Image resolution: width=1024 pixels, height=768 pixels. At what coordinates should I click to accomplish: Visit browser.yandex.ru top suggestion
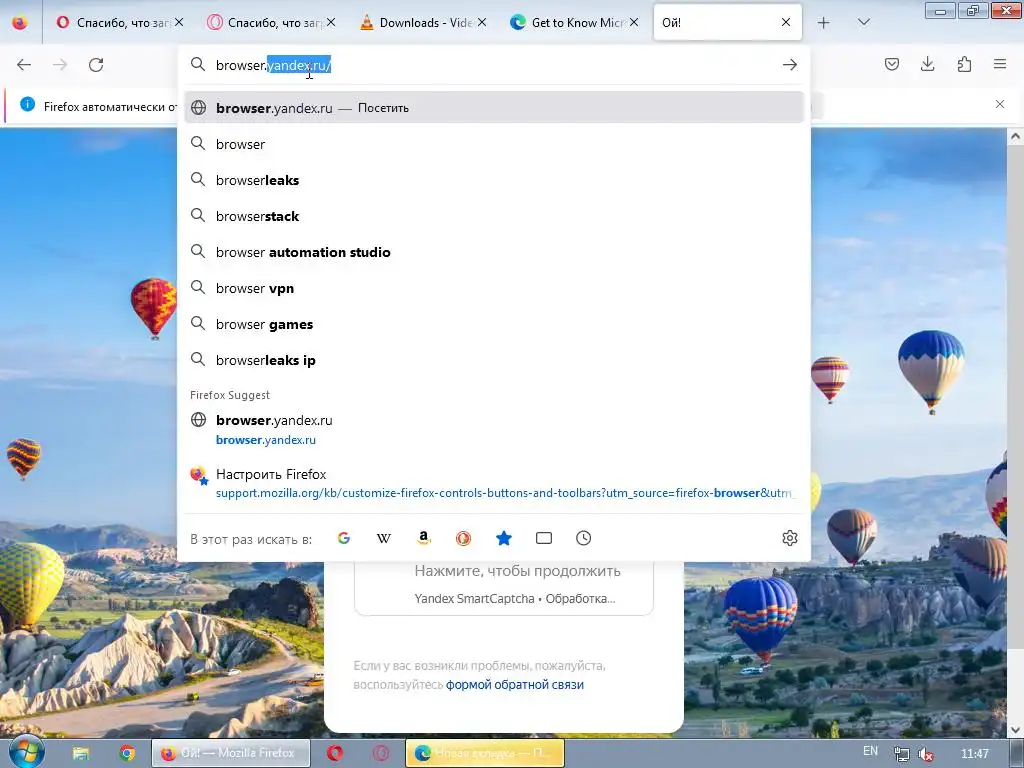point(494,108)
